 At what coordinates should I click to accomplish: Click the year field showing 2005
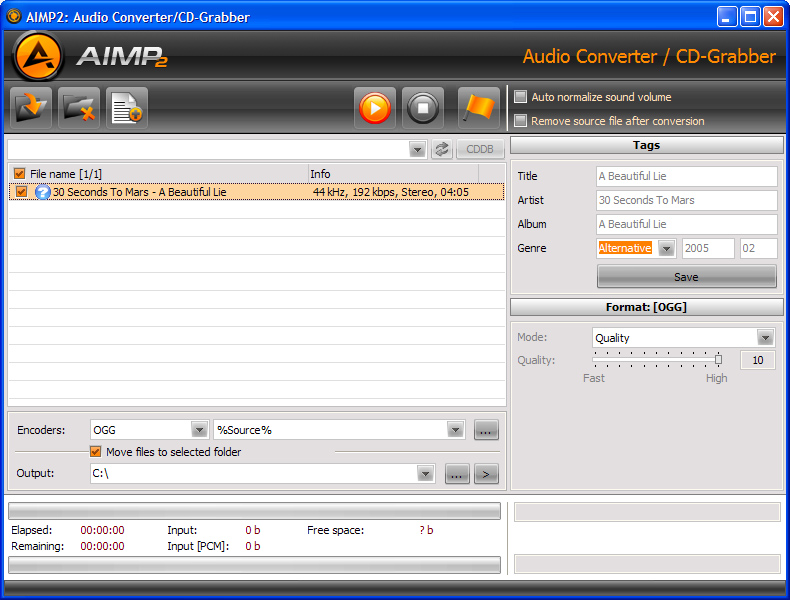(708, 248)
